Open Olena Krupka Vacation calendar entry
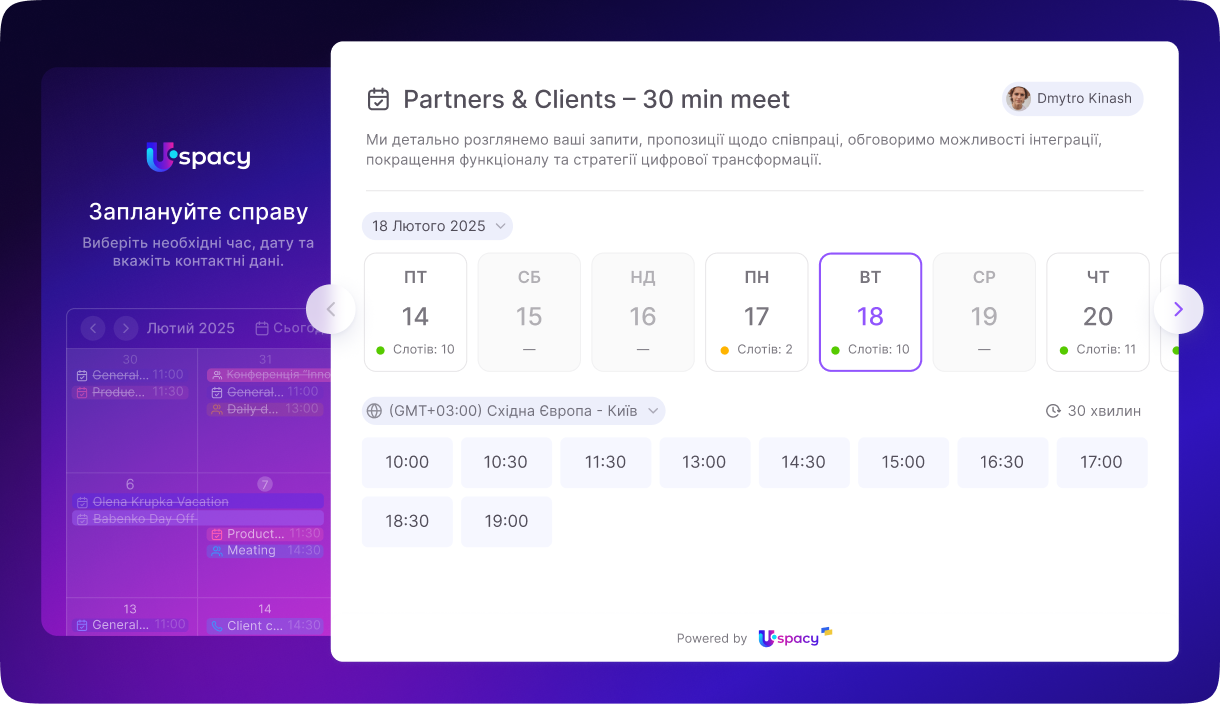Viewport: 1220px width, 704px height. click(160, 502)
